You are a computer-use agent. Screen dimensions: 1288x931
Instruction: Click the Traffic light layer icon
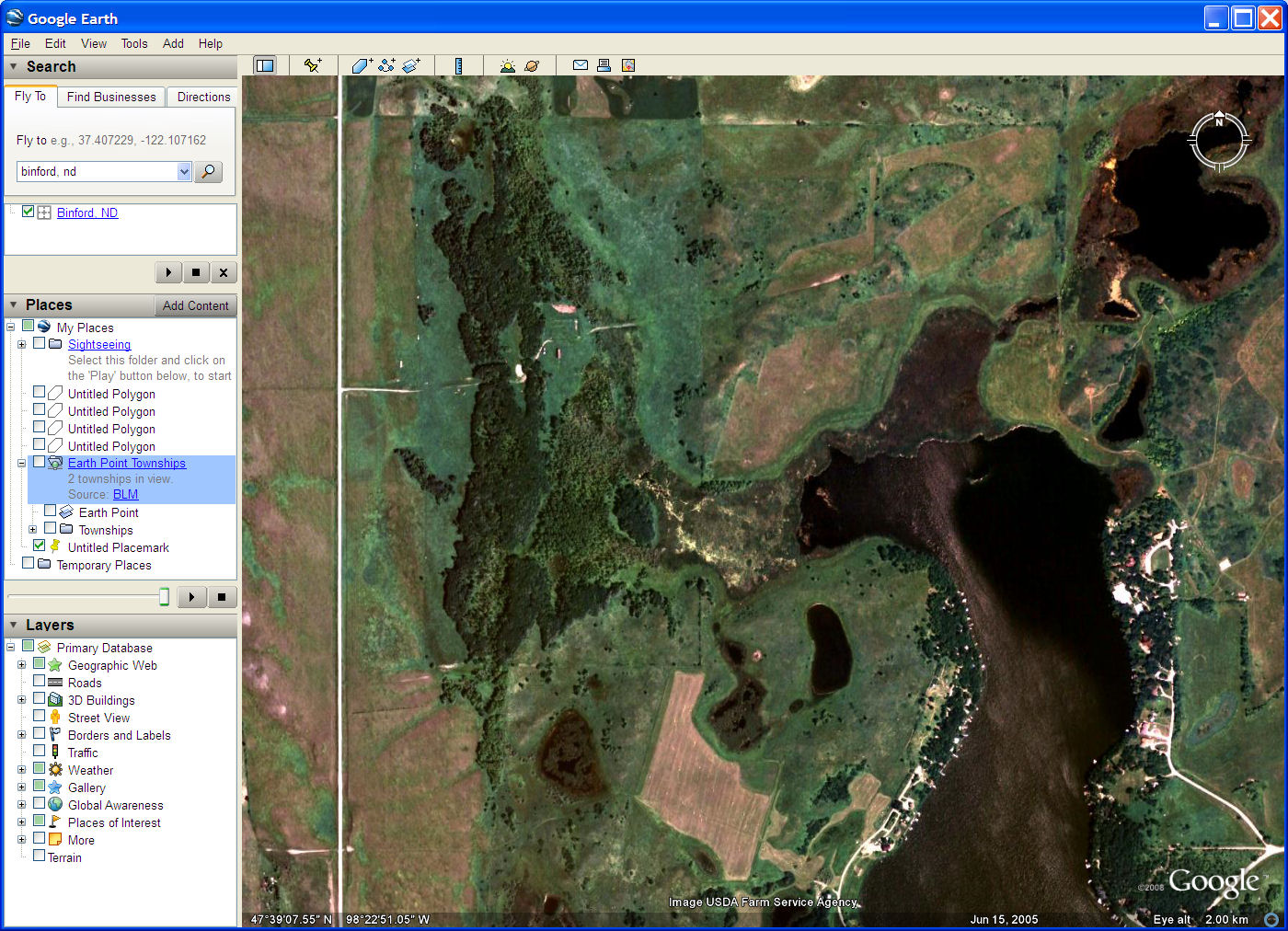tap(55, 753)
